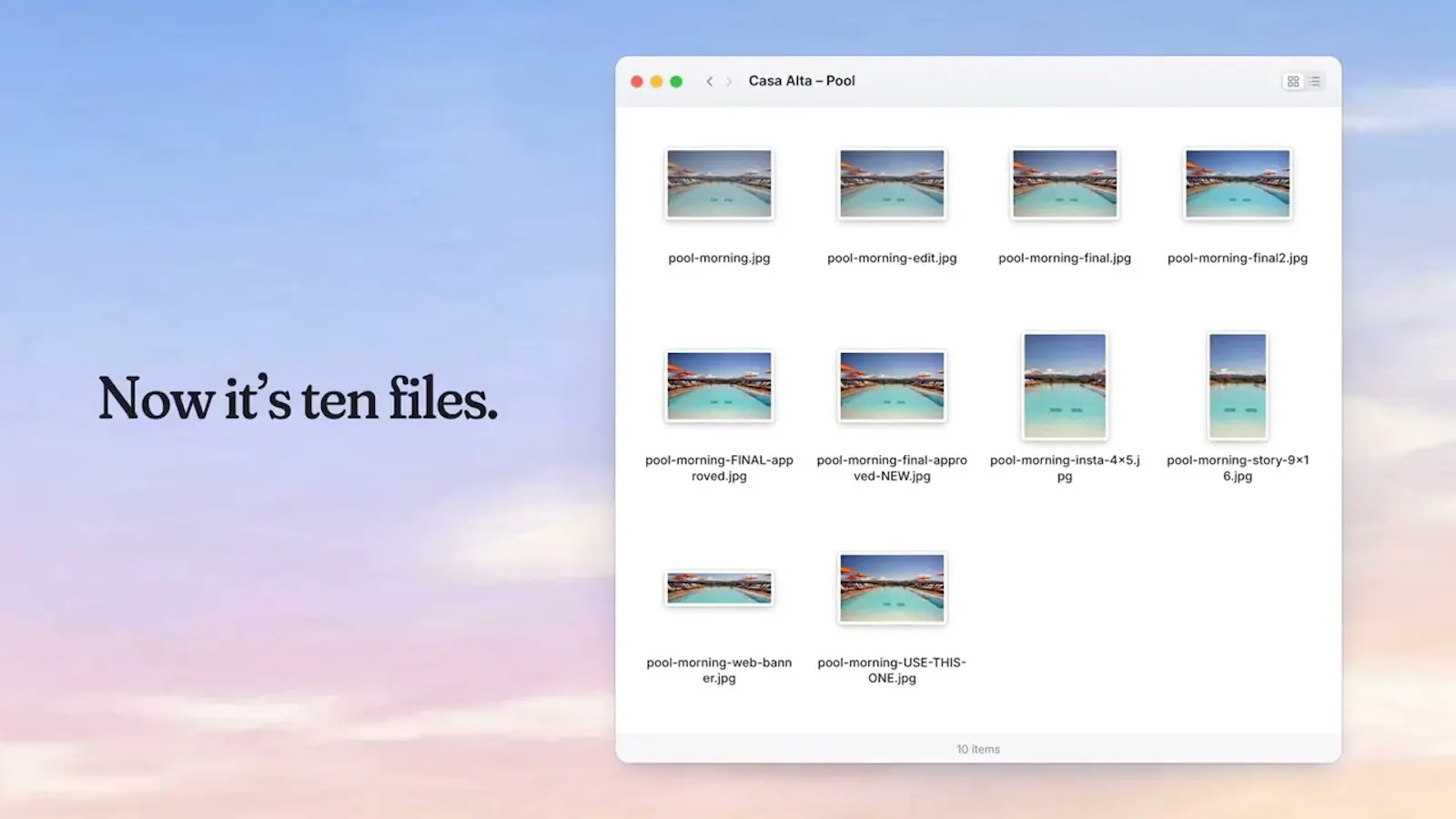The width and height of the screenshot is (1456, 819).
Task: Maximize the window with the green button
Action: tap(676, 81)
